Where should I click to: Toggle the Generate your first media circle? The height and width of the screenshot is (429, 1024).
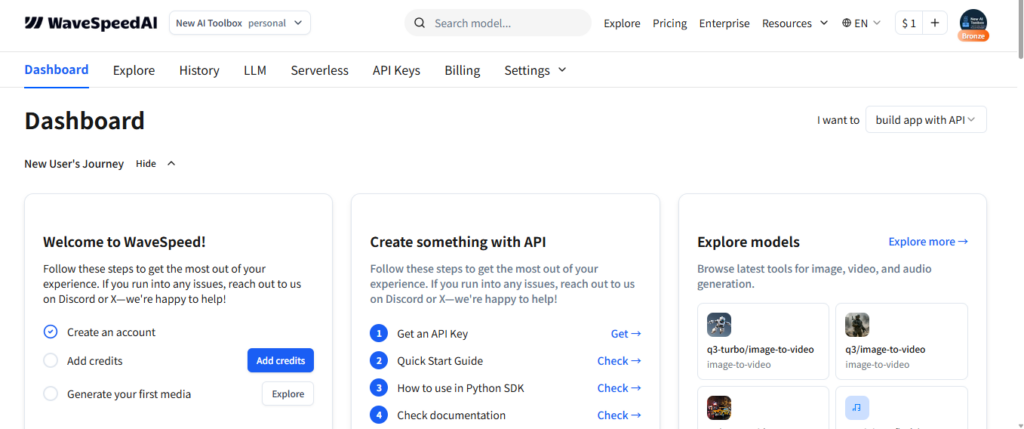click(51, 394)
